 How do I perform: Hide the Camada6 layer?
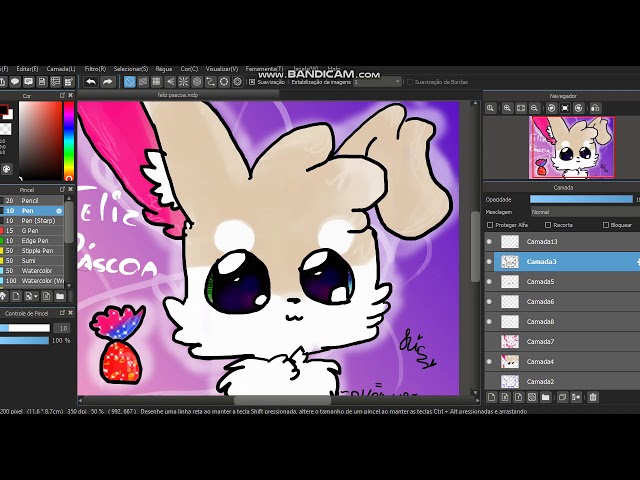[489, 302]
